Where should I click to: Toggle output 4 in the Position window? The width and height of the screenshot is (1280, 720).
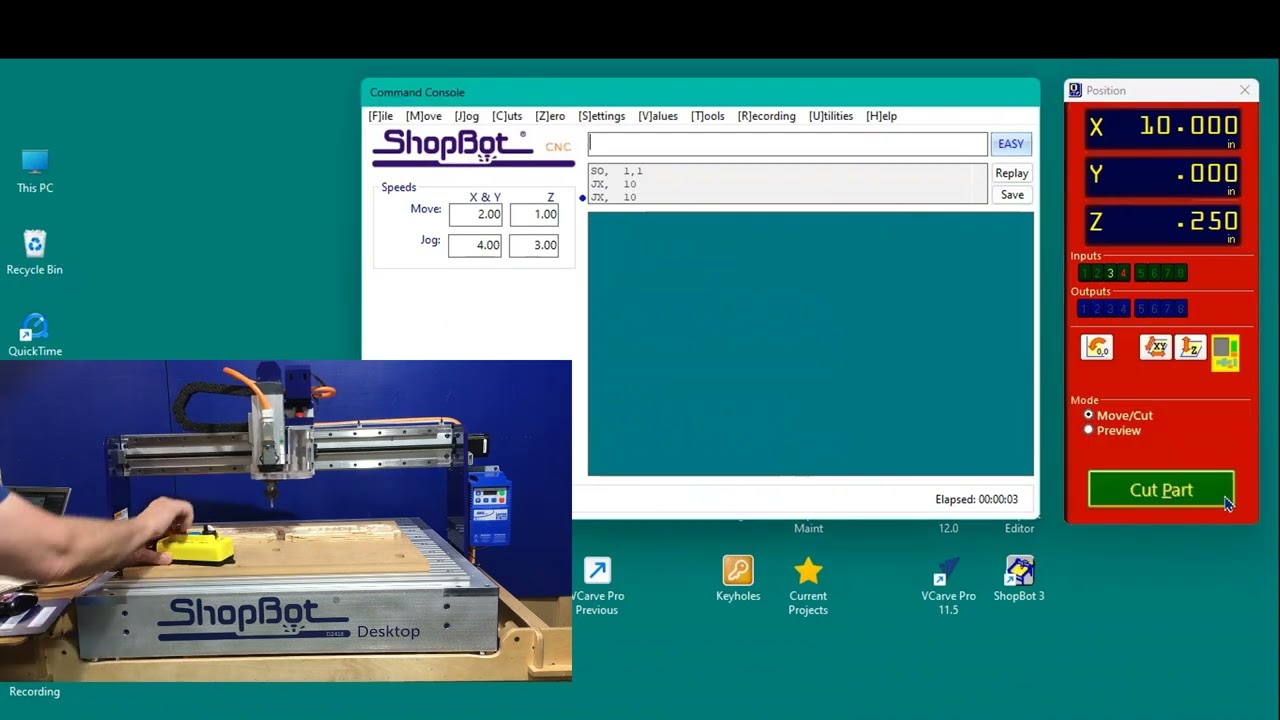coord(1123,309)
